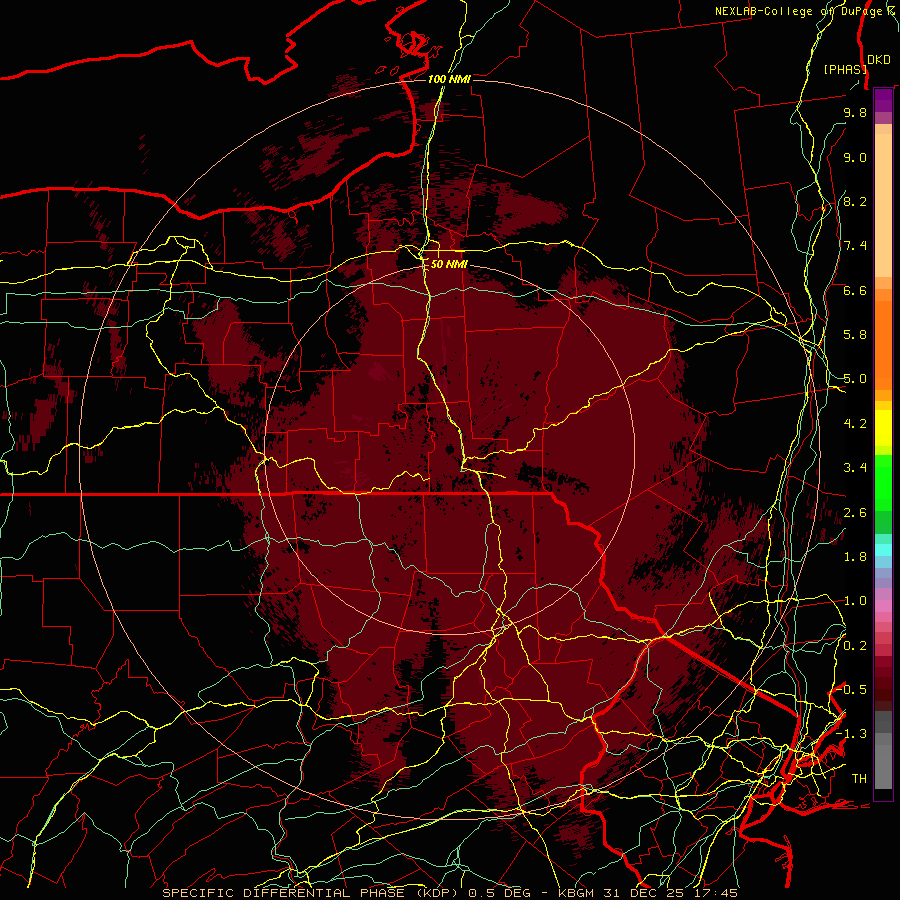Click the '4.2' scale value
Screen dimensions: 900x900
coord(855,424)
